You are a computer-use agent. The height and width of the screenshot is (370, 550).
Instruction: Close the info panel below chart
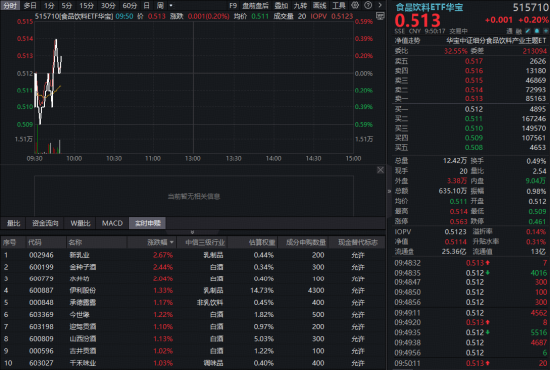pos(381,170)
